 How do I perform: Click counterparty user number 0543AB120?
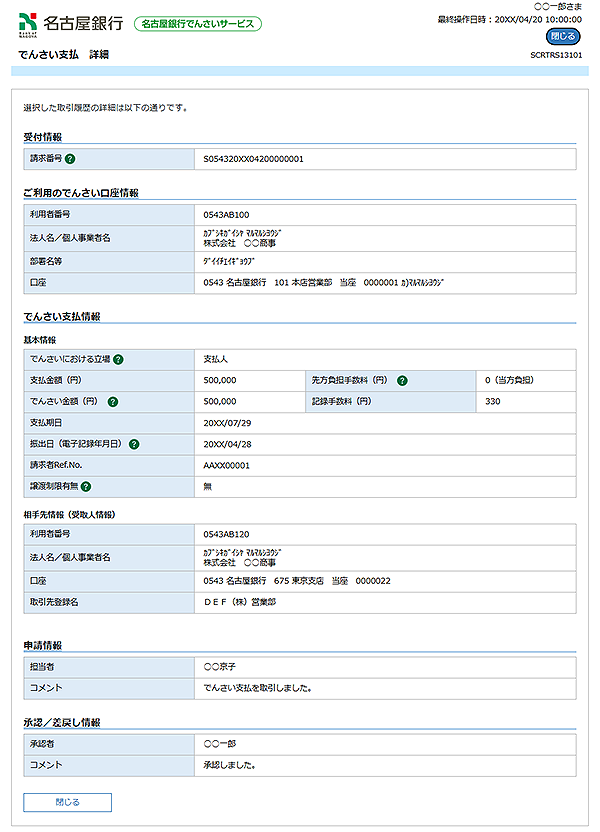[x=226, y=534]
